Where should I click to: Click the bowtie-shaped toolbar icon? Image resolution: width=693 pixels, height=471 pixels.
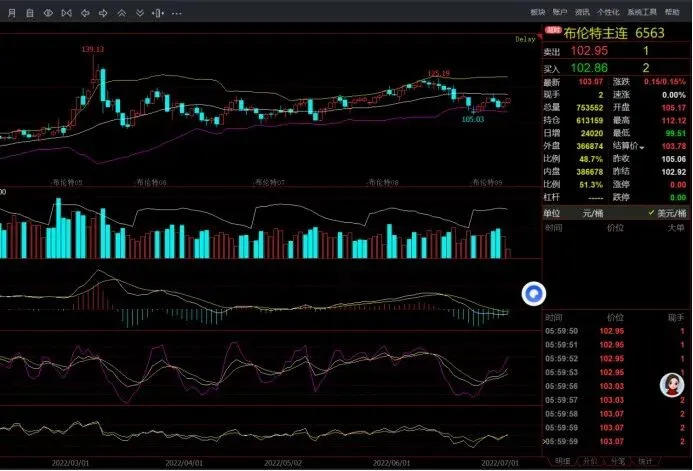coord(67,13)
